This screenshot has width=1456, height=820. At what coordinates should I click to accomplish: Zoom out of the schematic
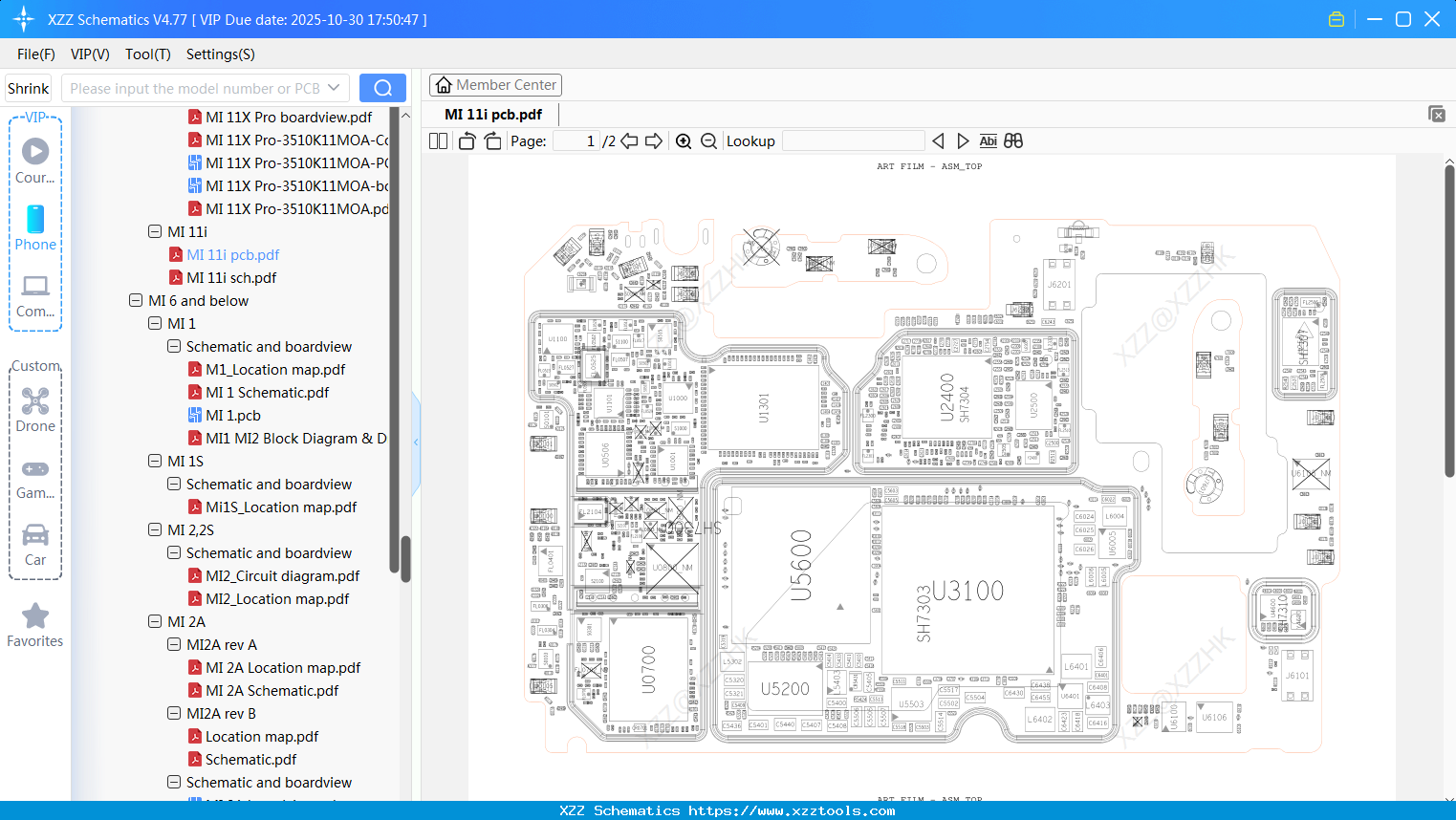708,140
